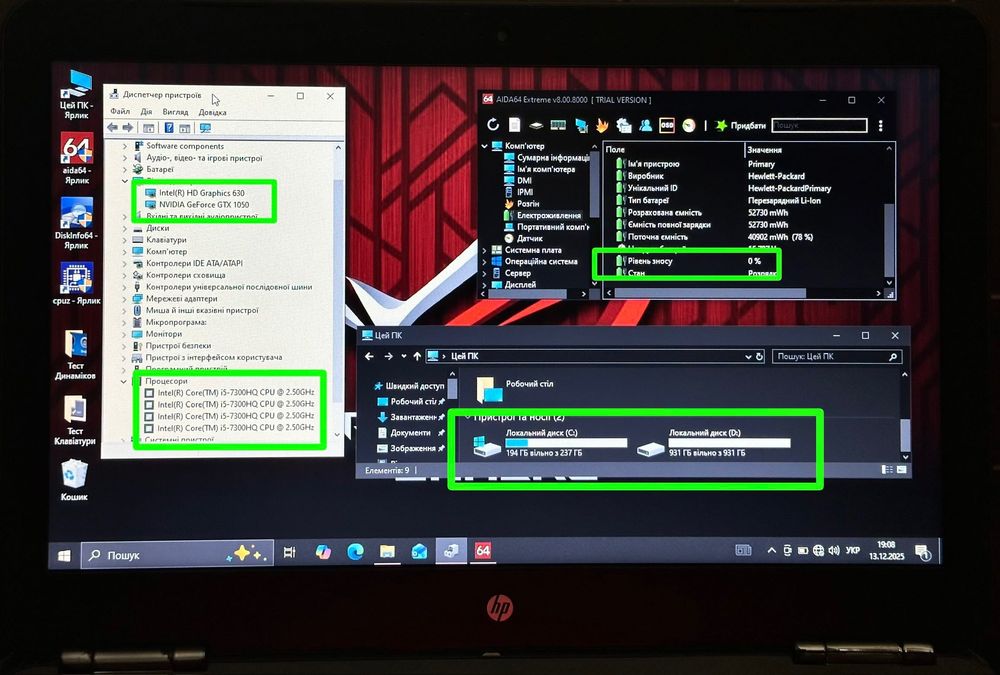Open Copilot from the taskbar

(x=323, y=551)
